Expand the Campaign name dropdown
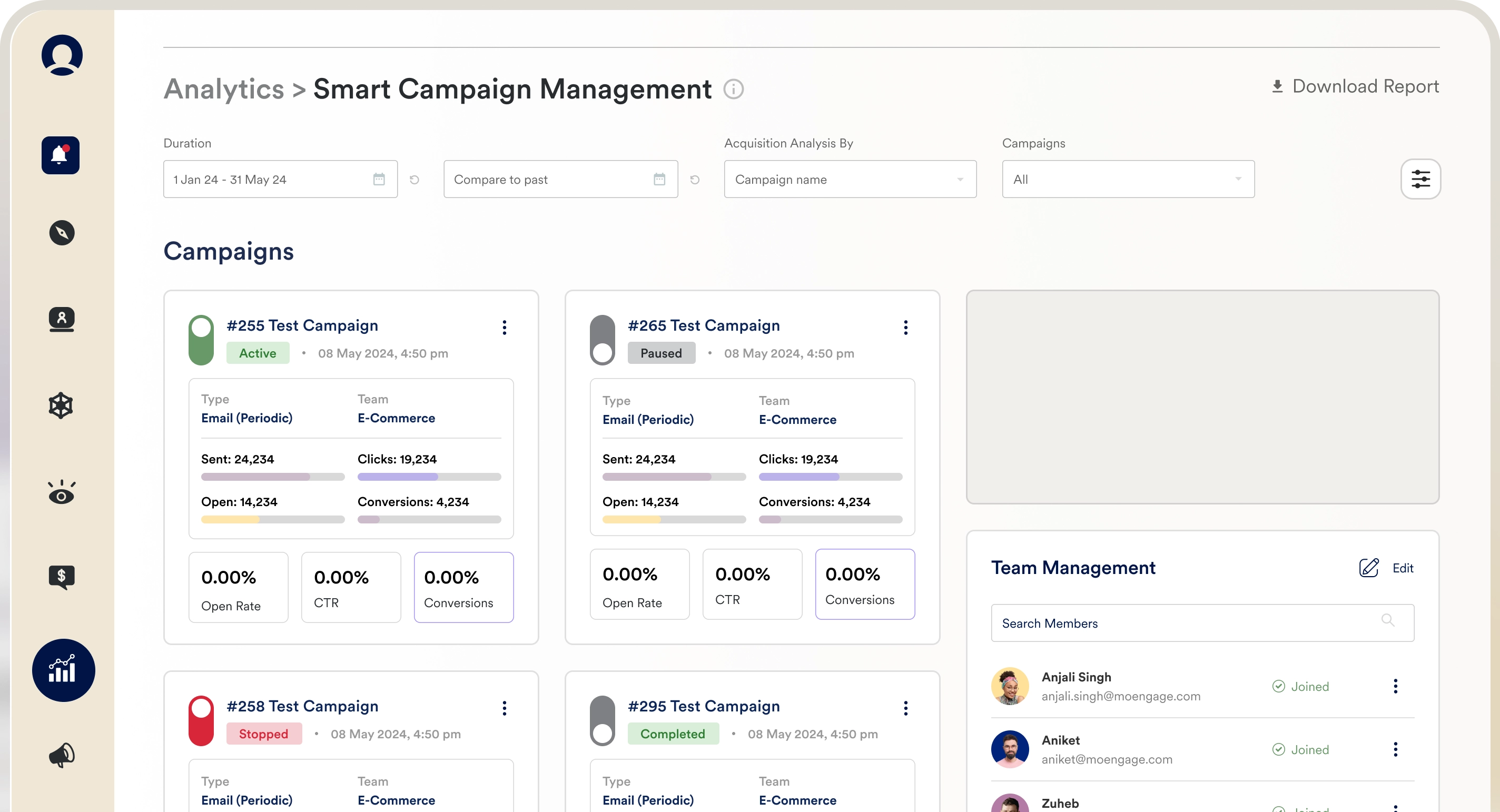This screenshot has width=1500, height=812. point(850,179)
